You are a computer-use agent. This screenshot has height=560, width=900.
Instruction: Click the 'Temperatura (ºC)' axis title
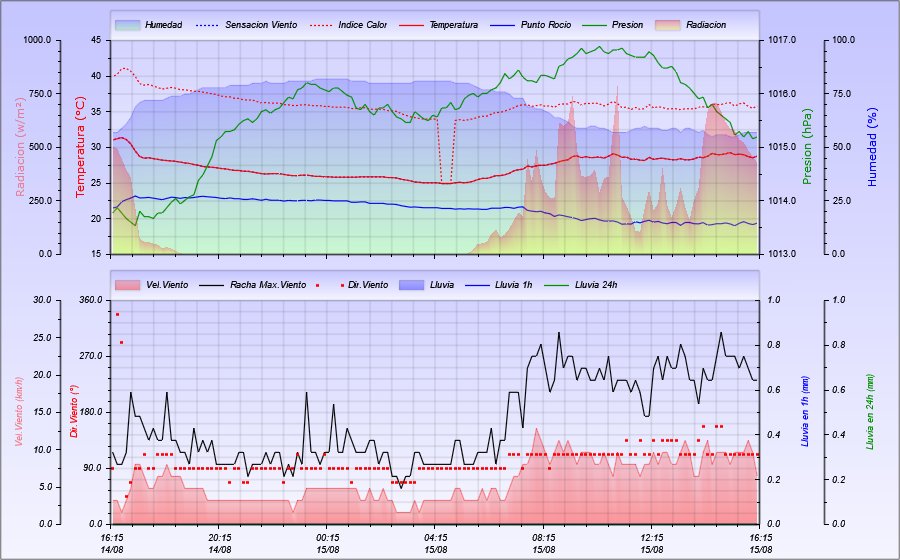pos(80,147)
